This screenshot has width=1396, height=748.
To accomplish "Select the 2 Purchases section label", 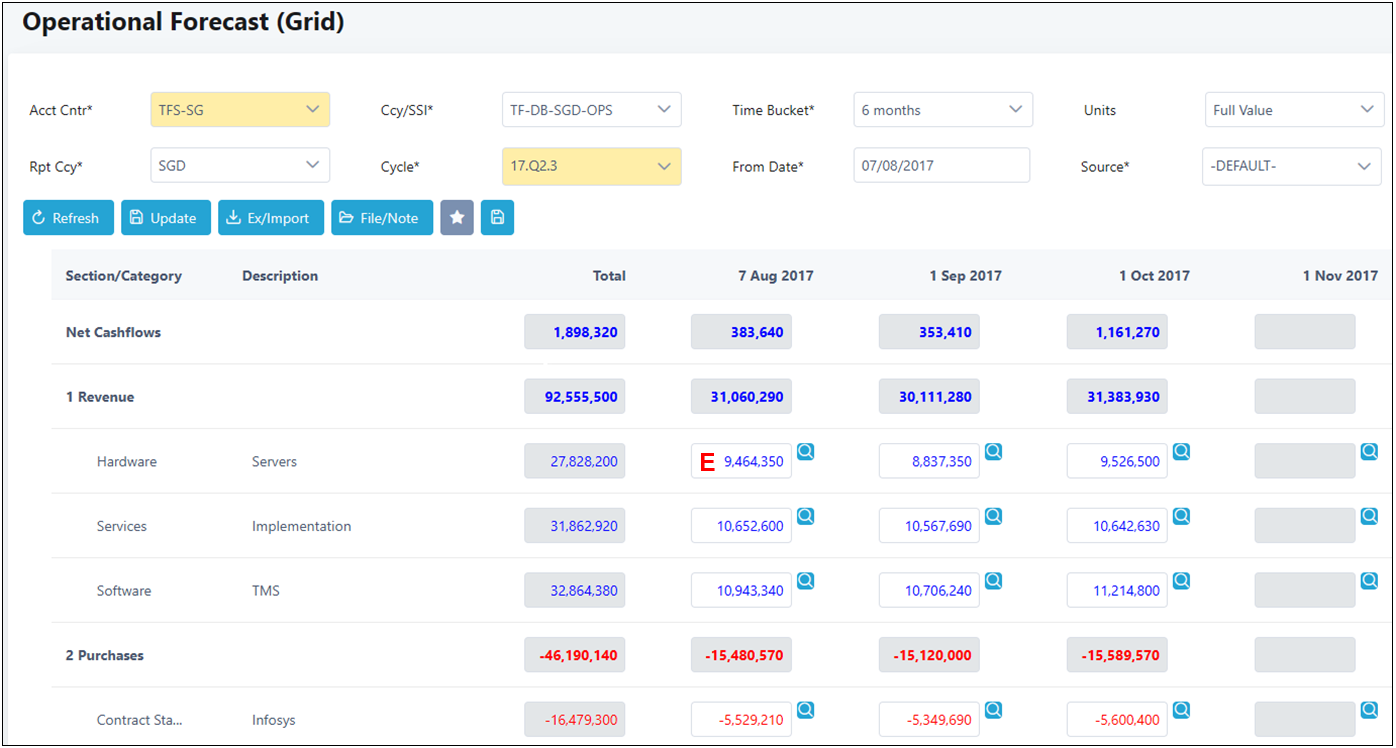I will click(105, 655).
